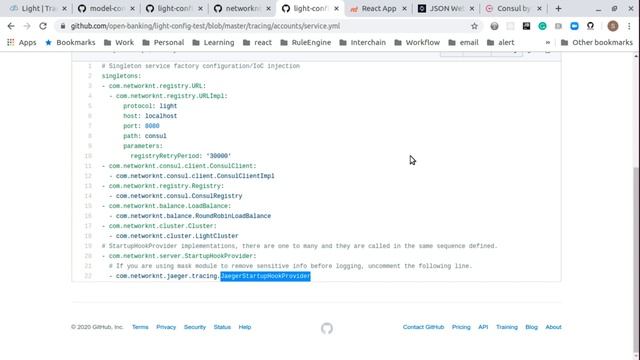Image resolution: width=640 pixels, height=360 pixels.
Task: Switch to the Consul by tab
Action: [x=513, y=9]
